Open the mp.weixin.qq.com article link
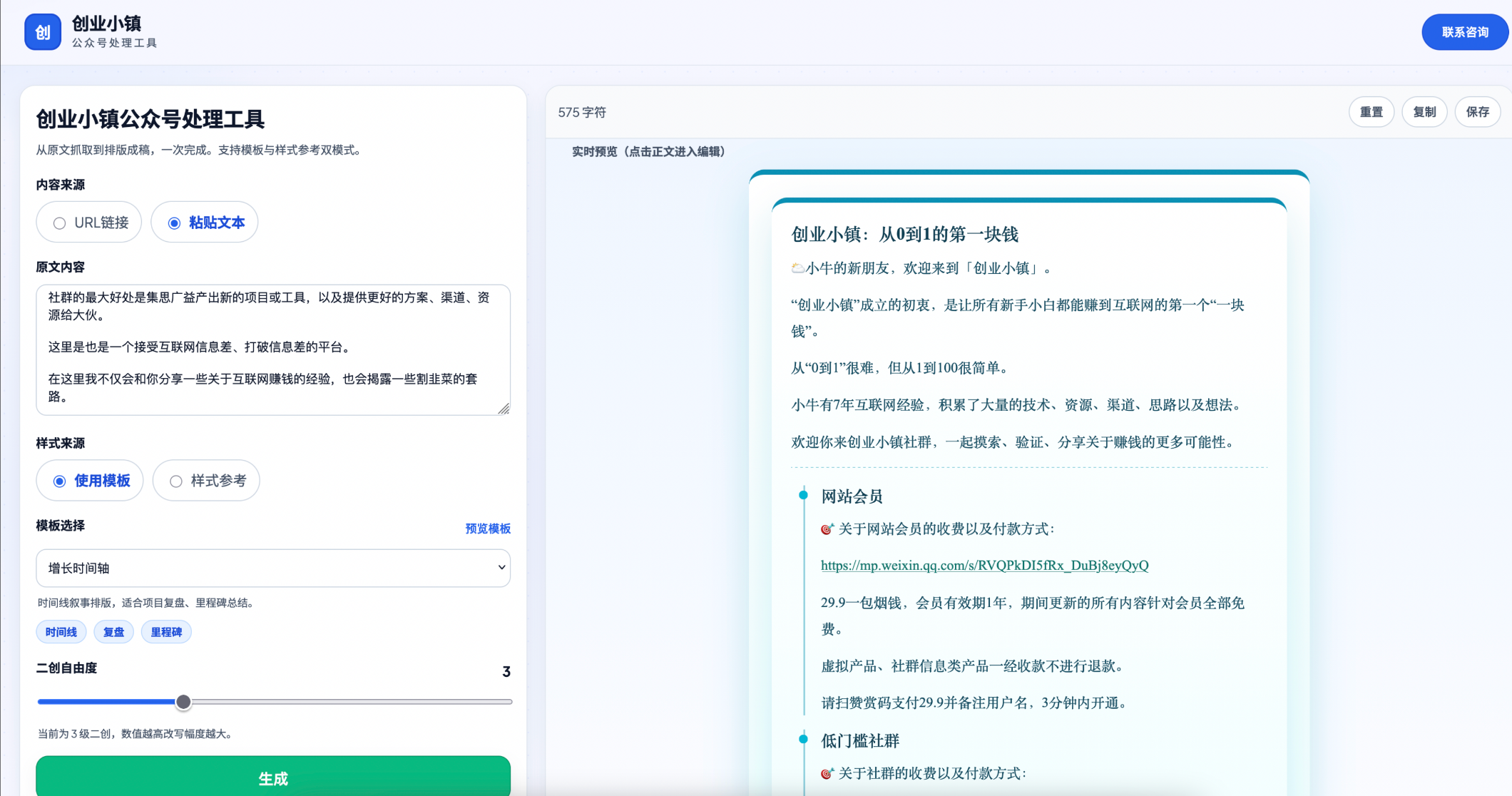This screenshot has width=1512, height=796. (x=984, y=566)
